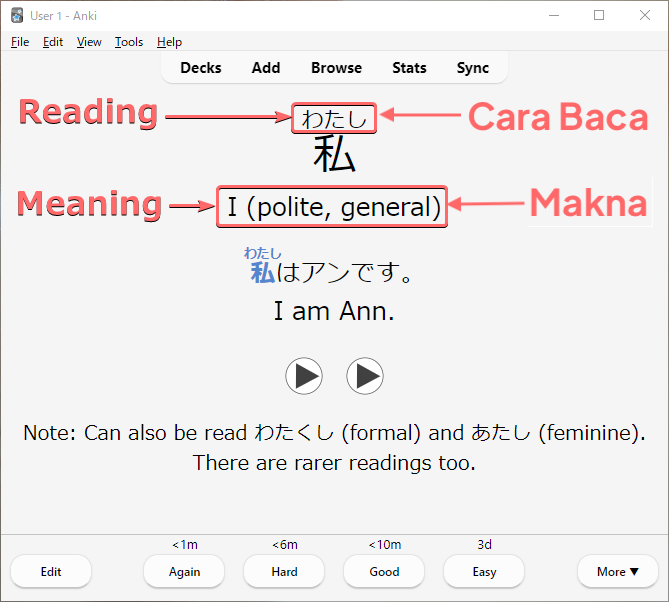Show the Stats page
669x602 pixels.
coord(409,68)
